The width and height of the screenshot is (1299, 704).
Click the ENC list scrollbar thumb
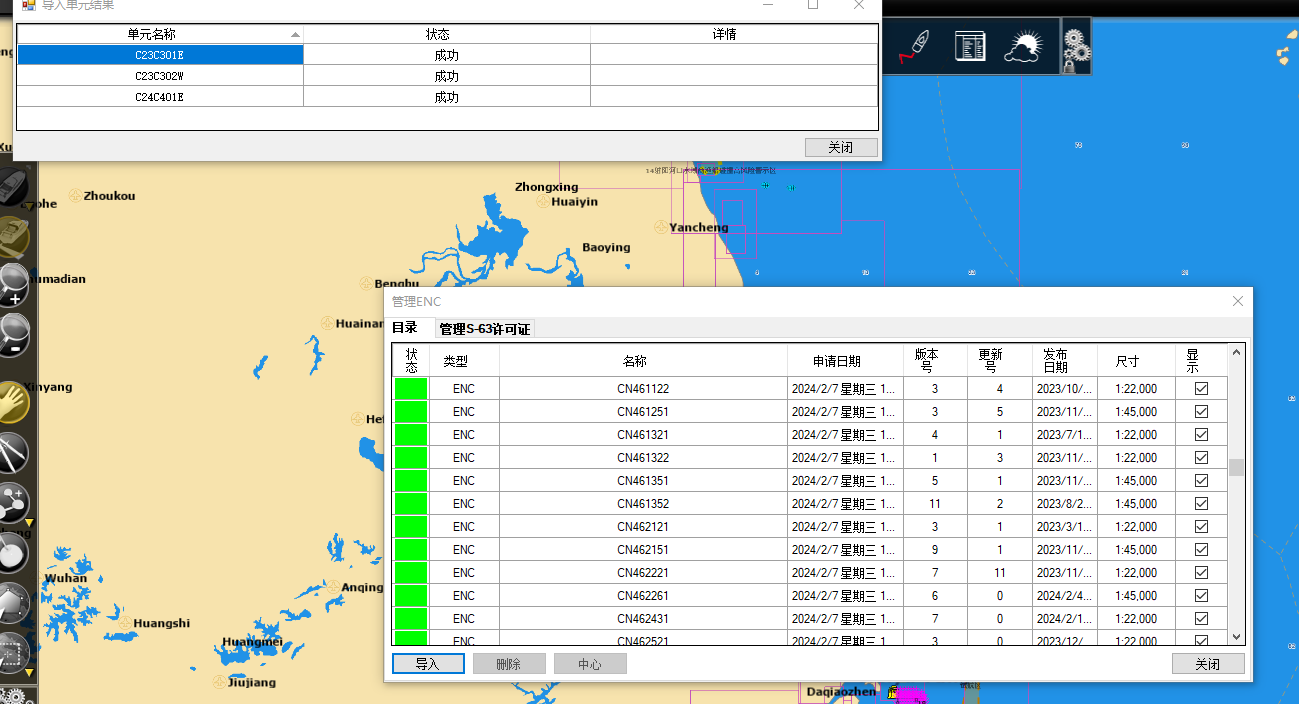click(1236, 467)
